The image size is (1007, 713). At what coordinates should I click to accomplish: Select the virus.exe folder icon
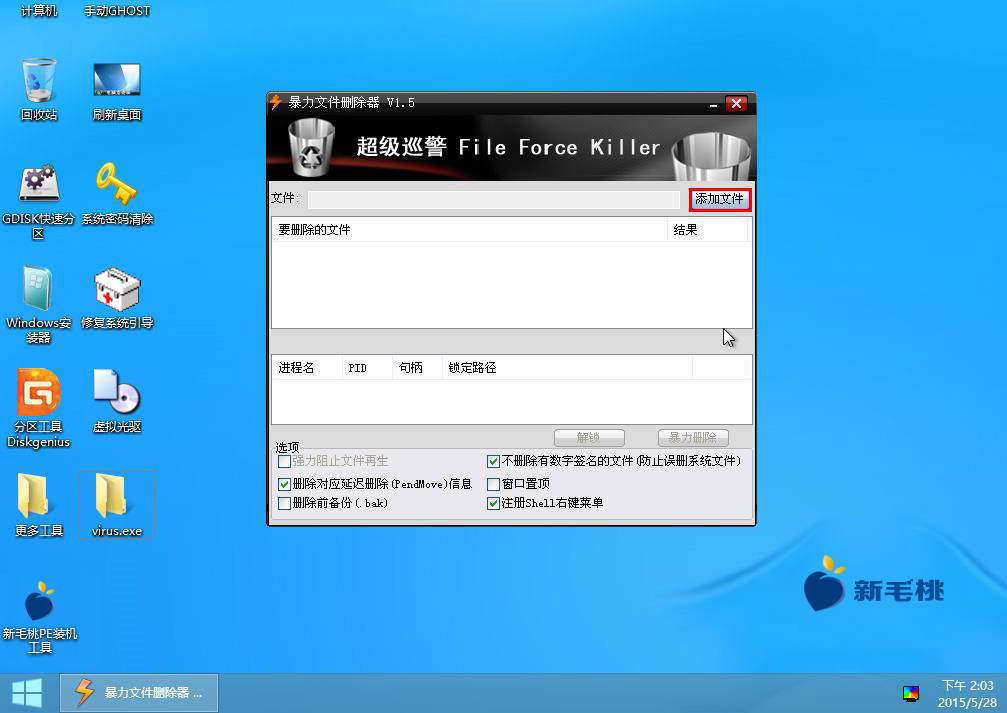pyautogui.click(x=117, y=505)
